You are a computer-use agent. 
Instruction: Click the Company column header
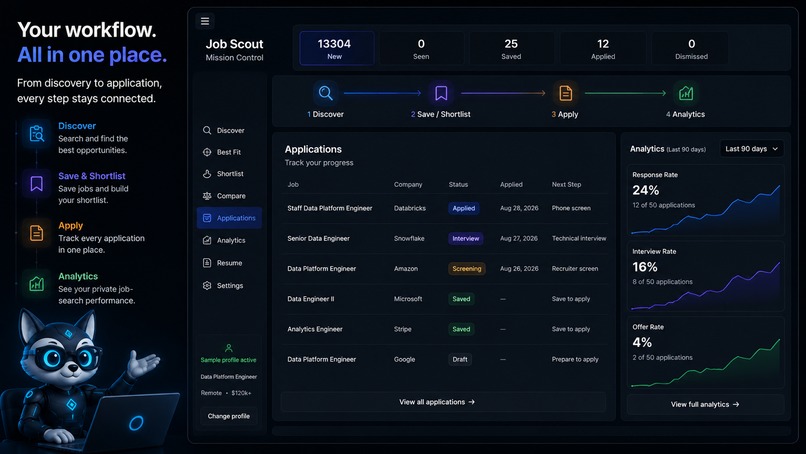pyautogui.click(x=408, y=184)
